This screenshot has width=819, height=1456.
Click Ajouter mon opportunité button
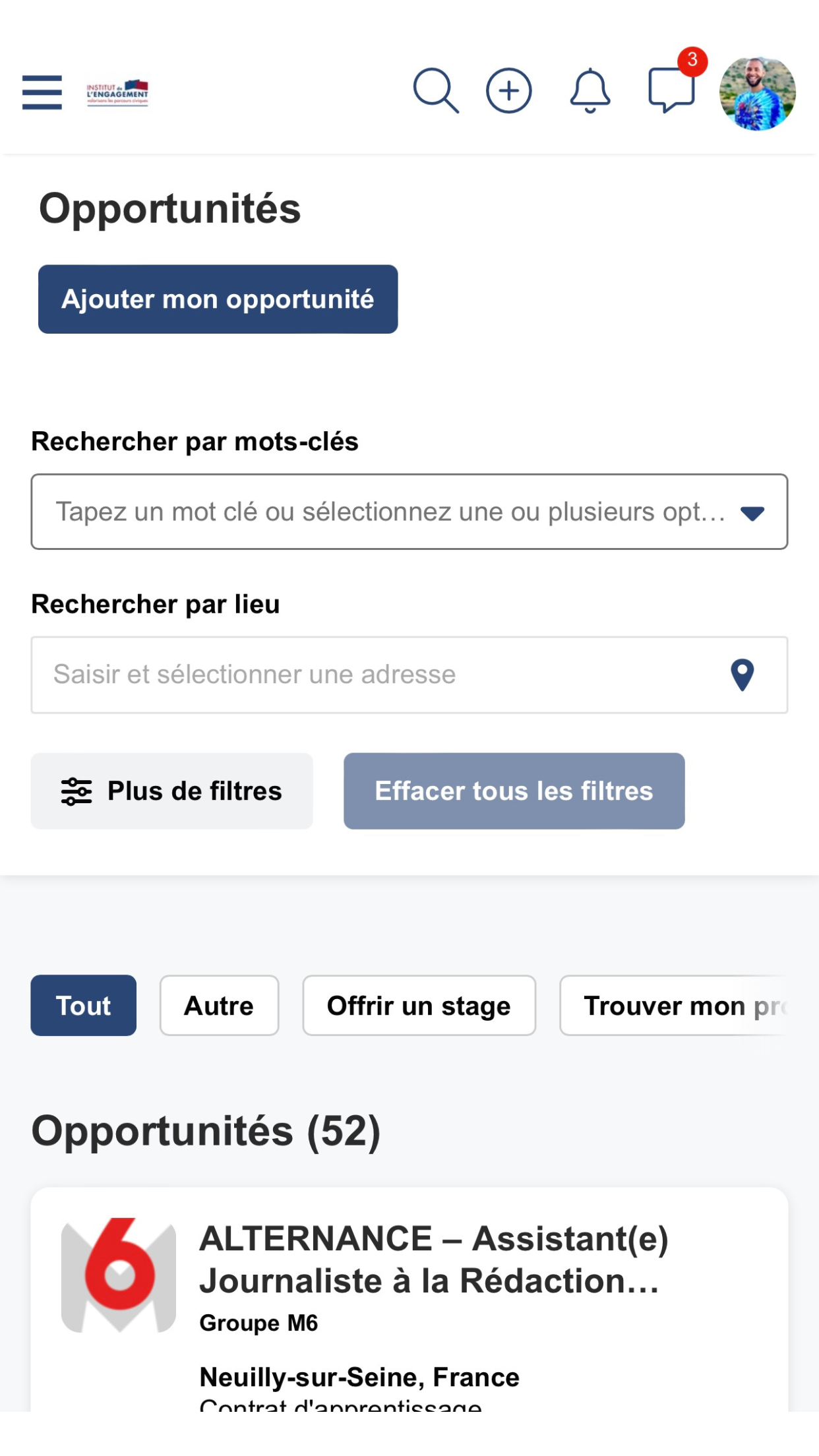(218, 299)
